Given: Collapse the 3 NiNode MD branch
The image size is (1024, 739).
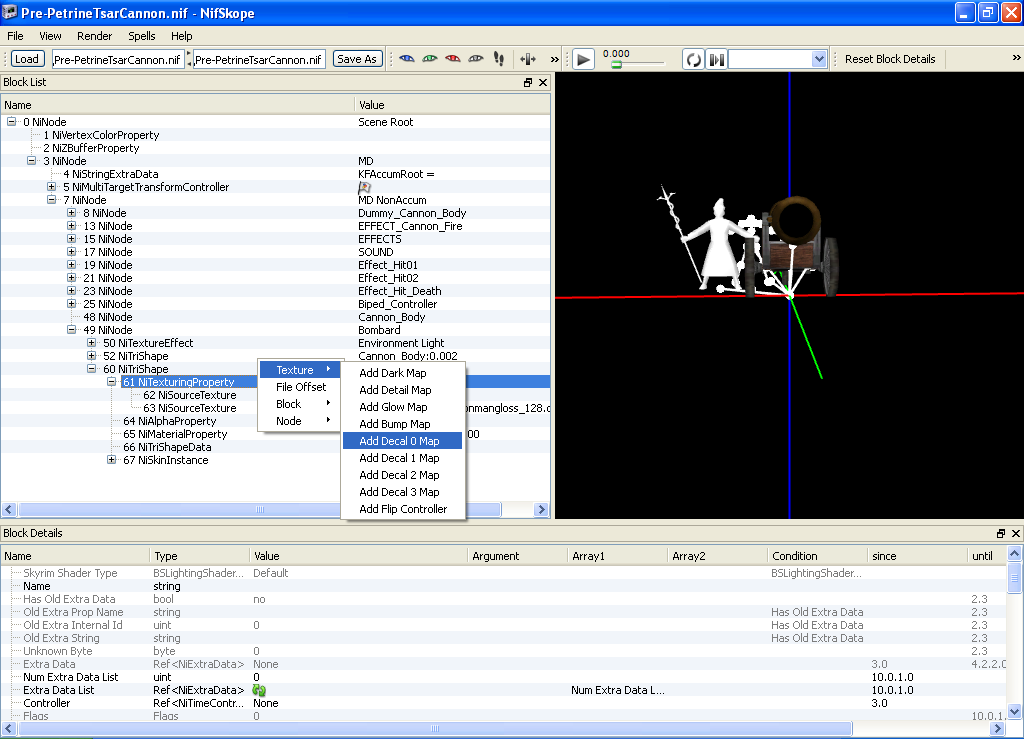Looking at the screenshot, I should pos(31,161).
